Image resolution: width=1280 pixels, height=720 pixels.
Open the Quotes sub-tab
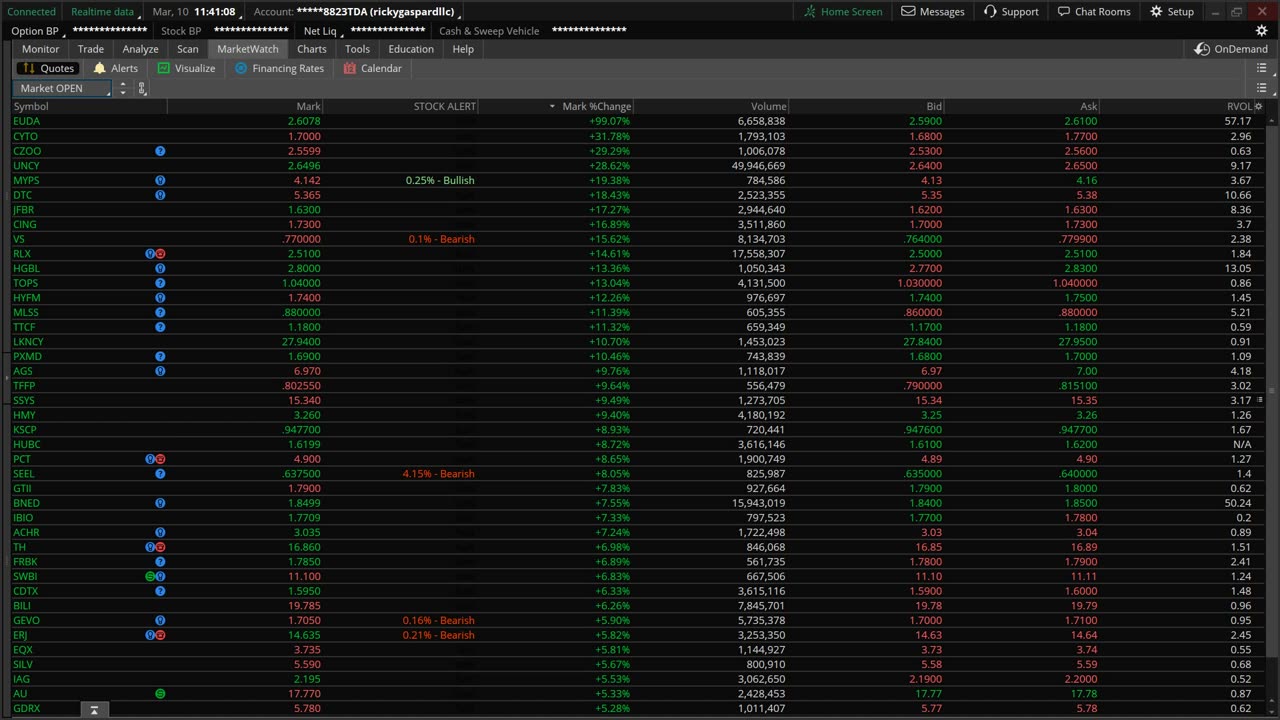[47, 68]
